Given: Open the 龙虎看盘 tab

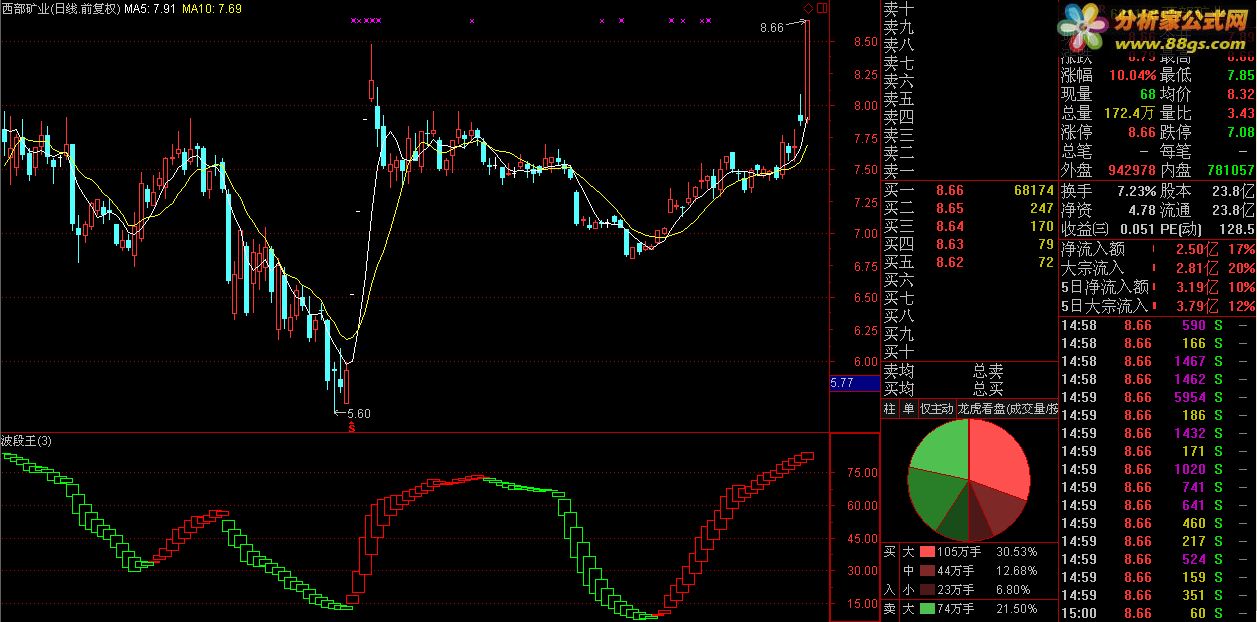Looking at the screenshot, I should coord(1007,408).
